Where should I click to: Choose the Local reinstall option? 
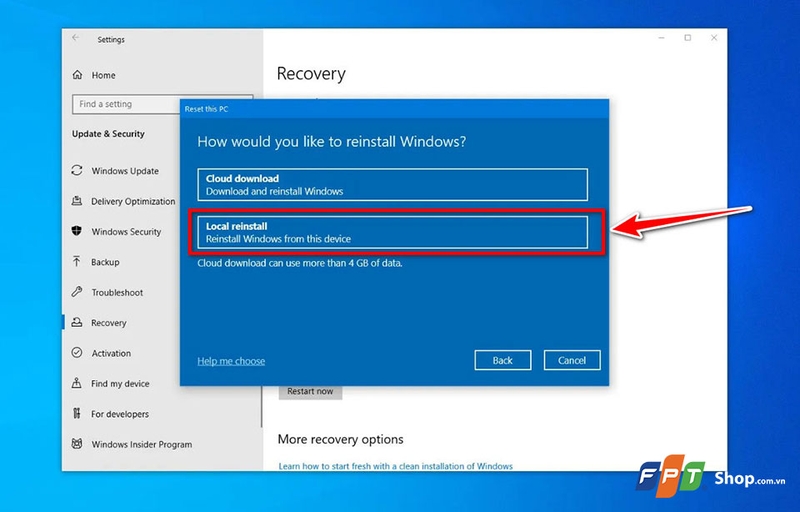tap(392, 232)
